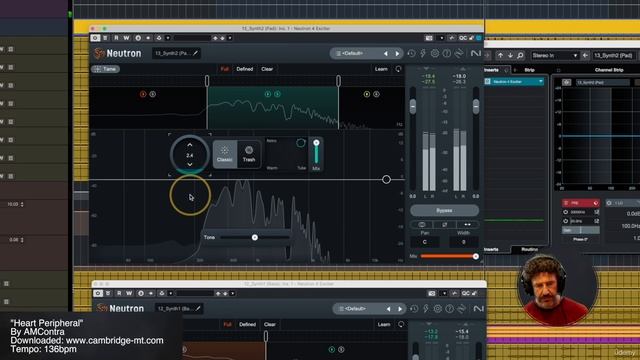The width and height of the screenshot is (640, 360).
Task: Switch to the Strip tab in channel settings
Action: pos(529,70)
